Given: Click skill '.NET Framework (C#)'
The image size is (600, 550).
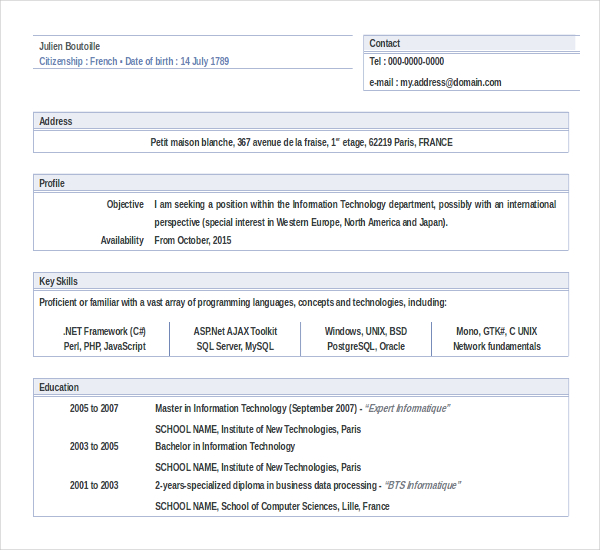Looking at the screenshot, I should point(104,331).
